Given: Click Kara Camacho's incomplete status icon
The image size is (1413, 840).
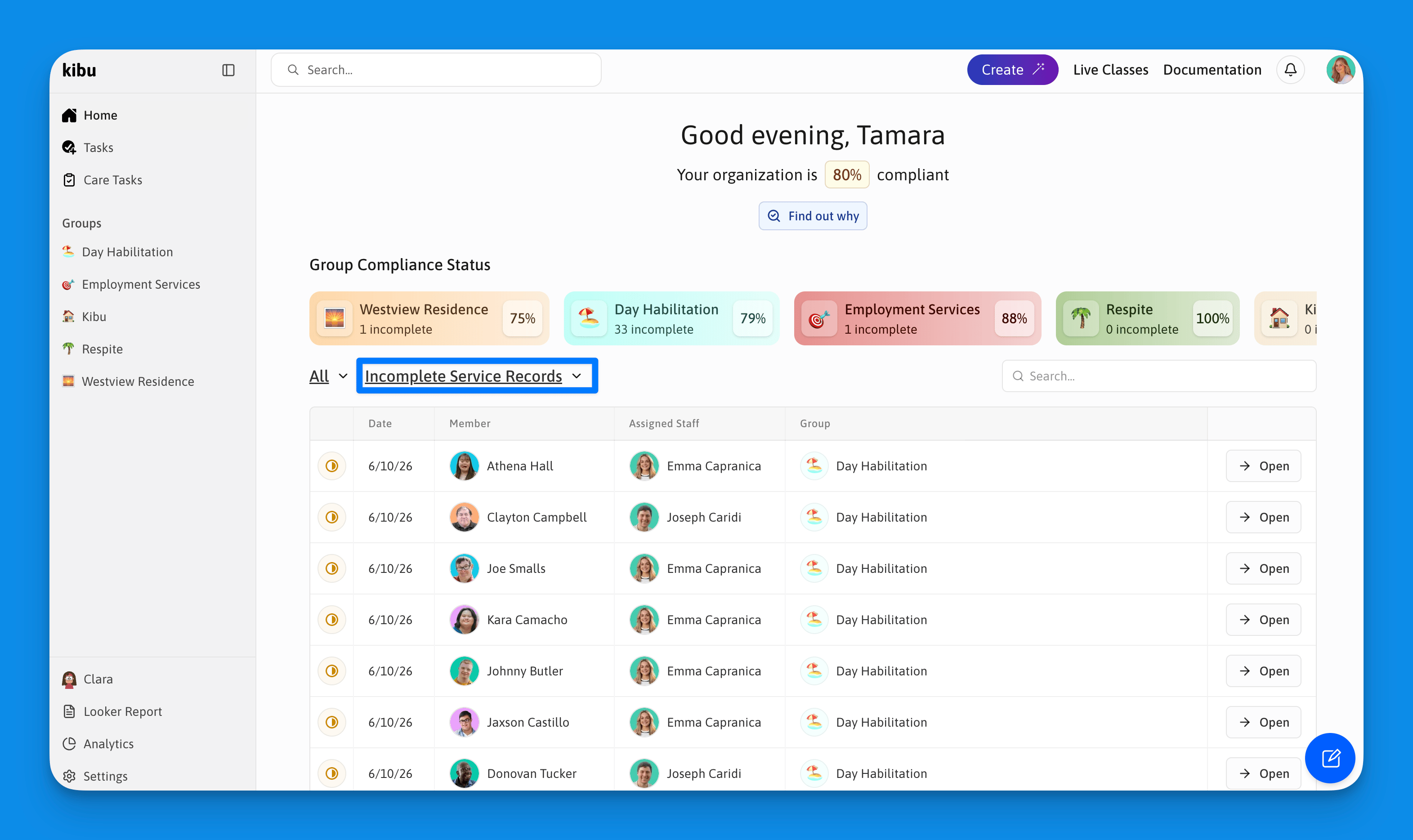Looking at the screenshot, I should (332, 619).
